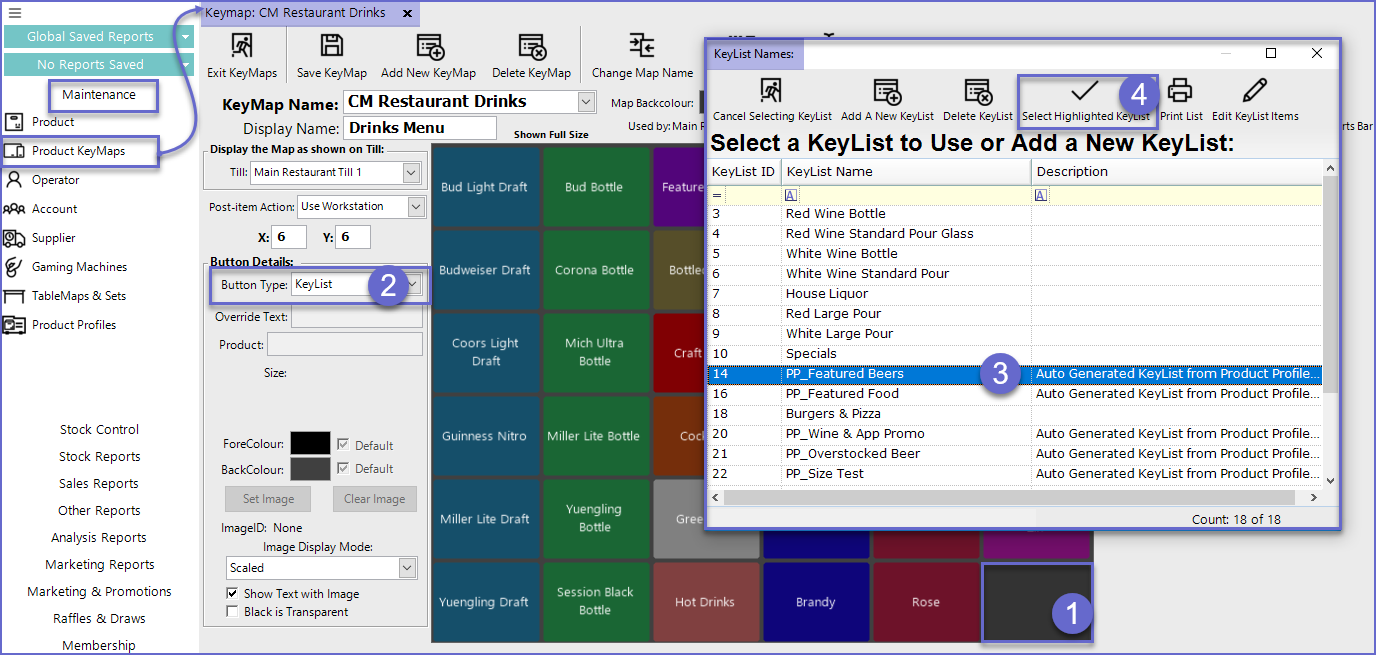Click the Save KeyMap toolbar icon
Screen dimensions: 1376x655
331,47
